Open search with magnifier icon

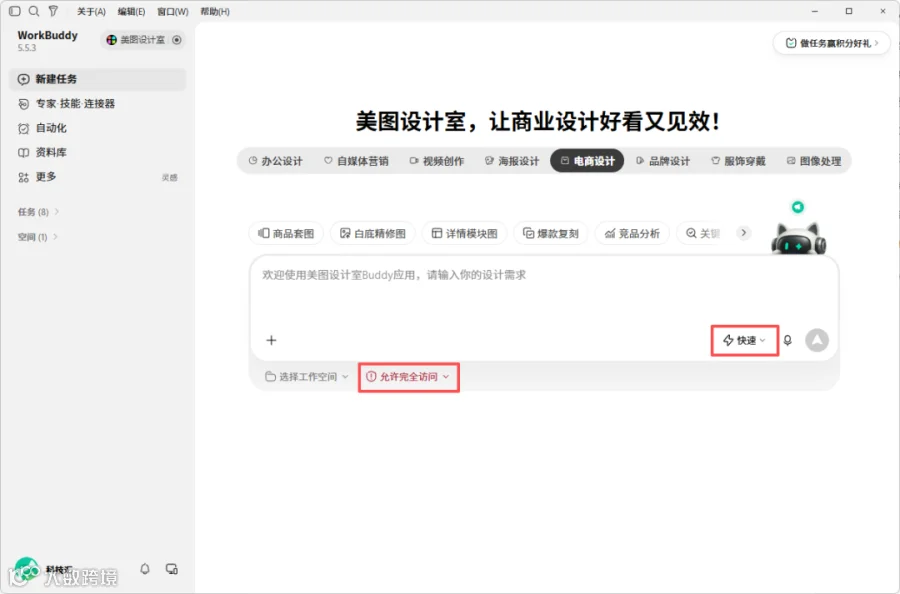[x=34, y=11]
